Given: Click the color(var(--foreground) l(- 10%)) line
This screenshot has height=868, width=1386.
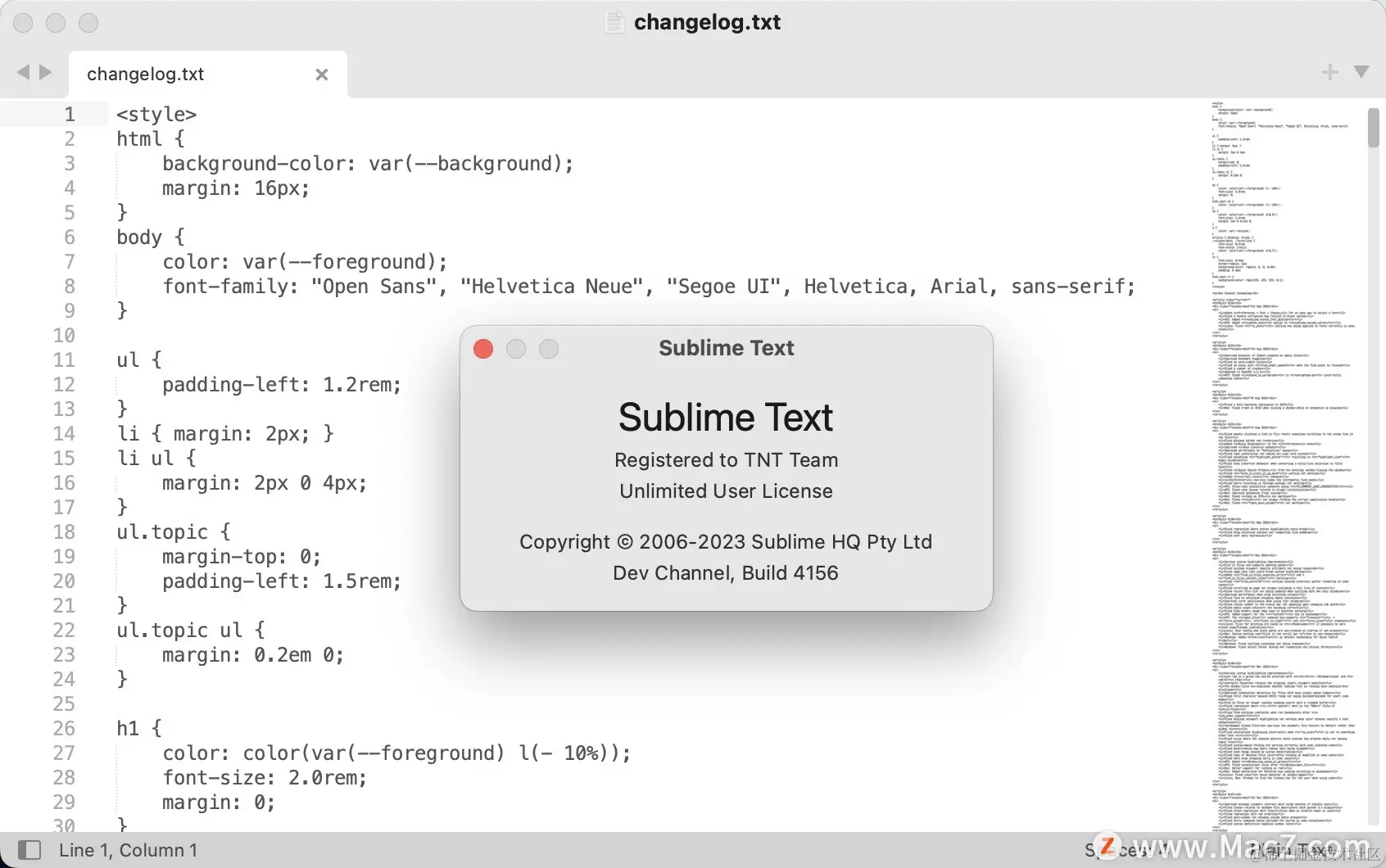Looking at the screenshot, I should pos(396,753).
